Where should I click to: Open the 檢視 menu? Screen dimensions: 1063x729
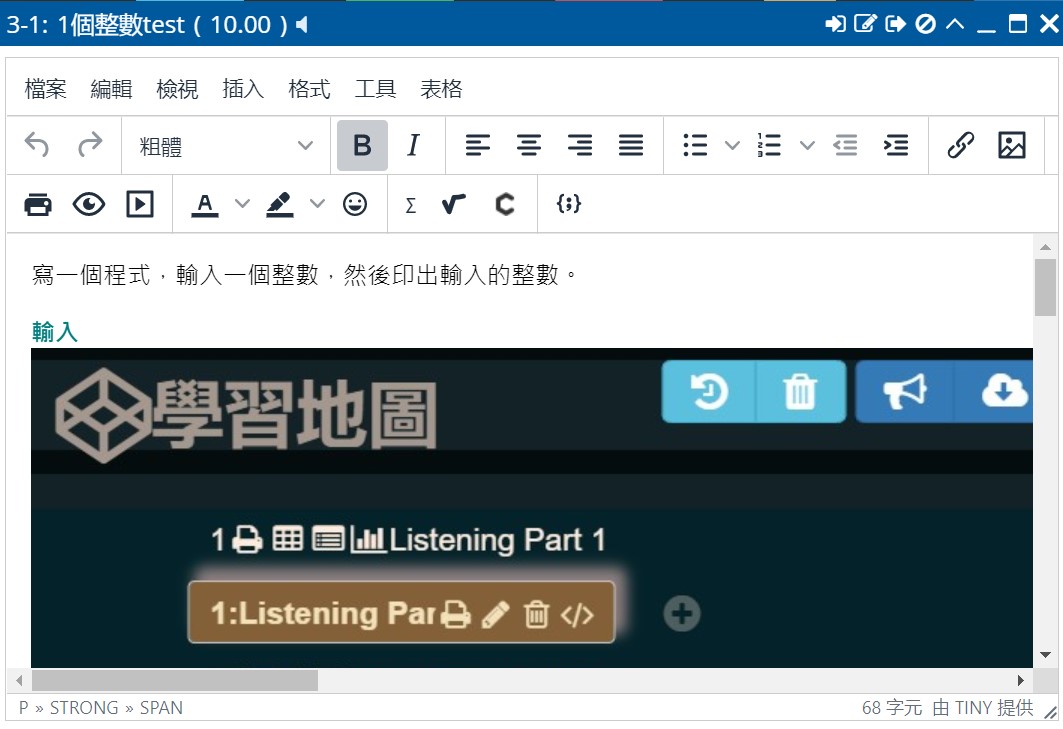tap(177, 89)
